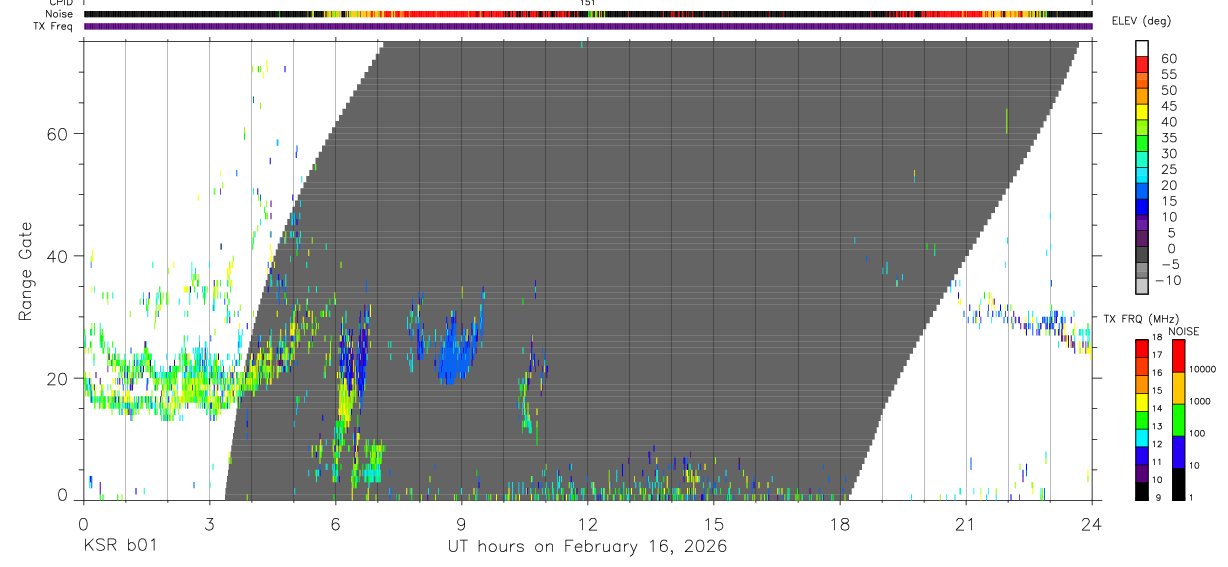Click the "30" elevation colorbar label

(x=1167, y=153)
